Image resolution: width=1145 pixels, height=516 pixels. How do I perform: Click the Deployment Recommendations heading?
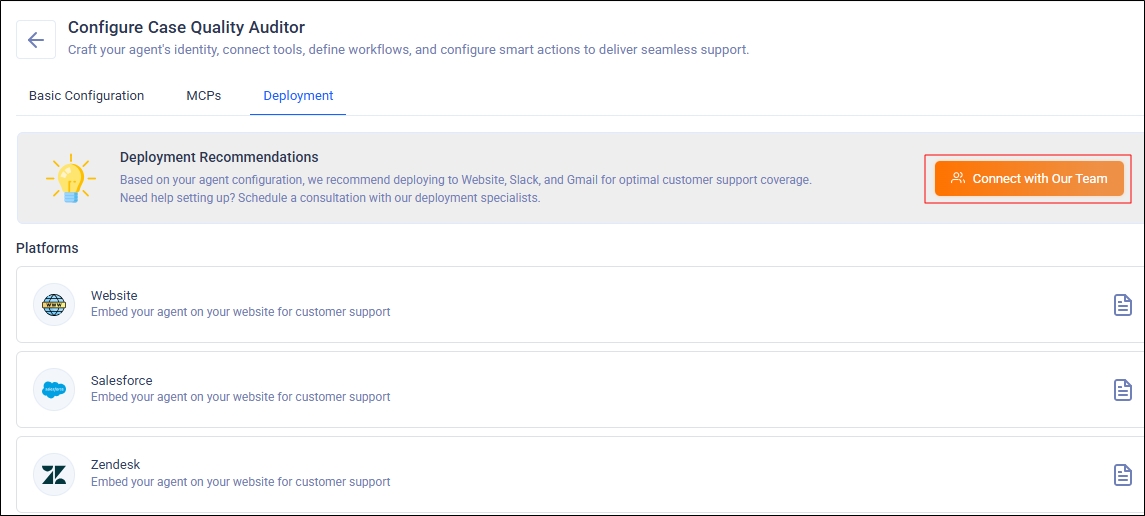(219, 157)
